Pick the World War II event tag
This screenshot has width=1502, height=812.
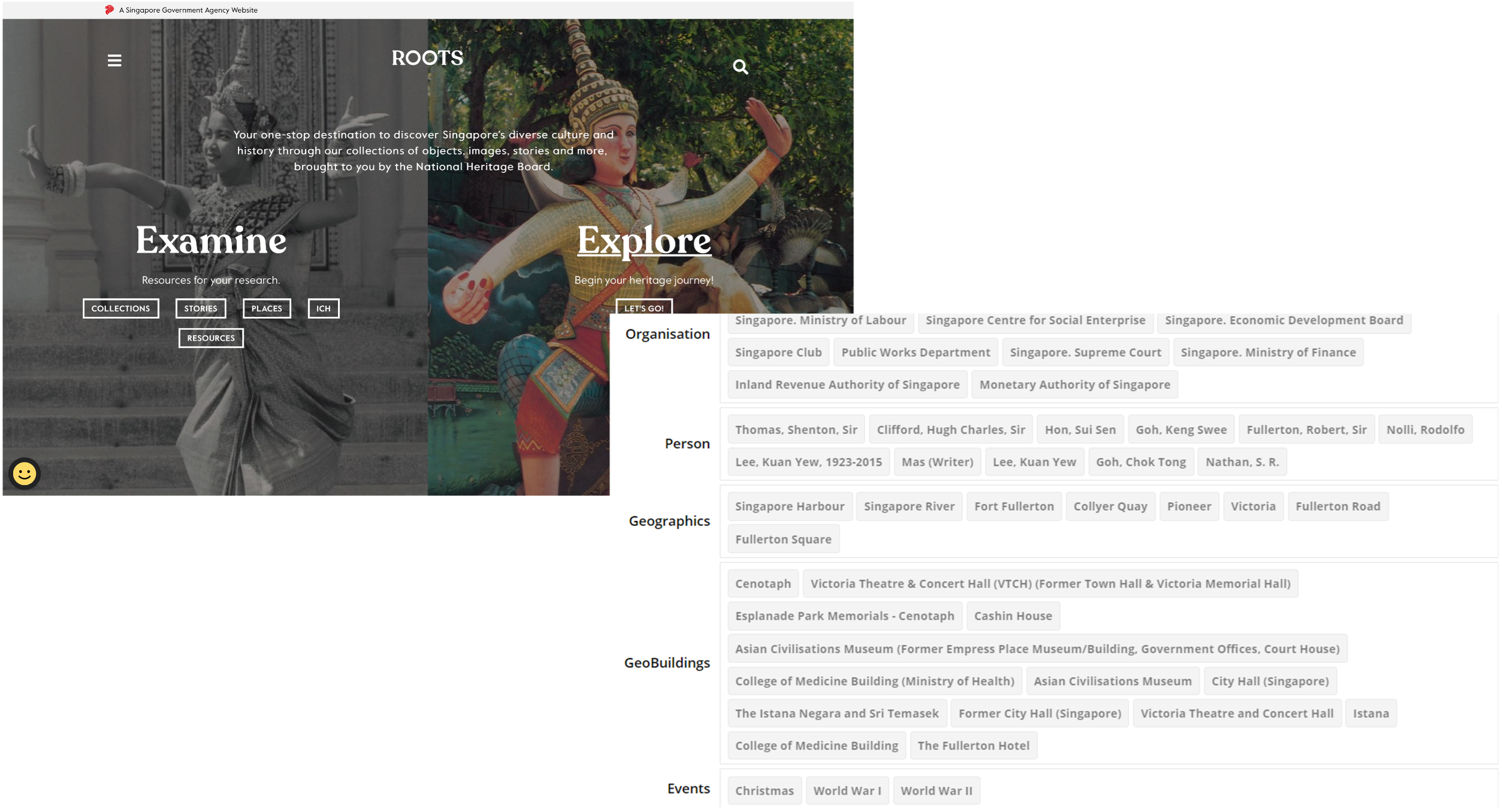(x=936, y=790)
